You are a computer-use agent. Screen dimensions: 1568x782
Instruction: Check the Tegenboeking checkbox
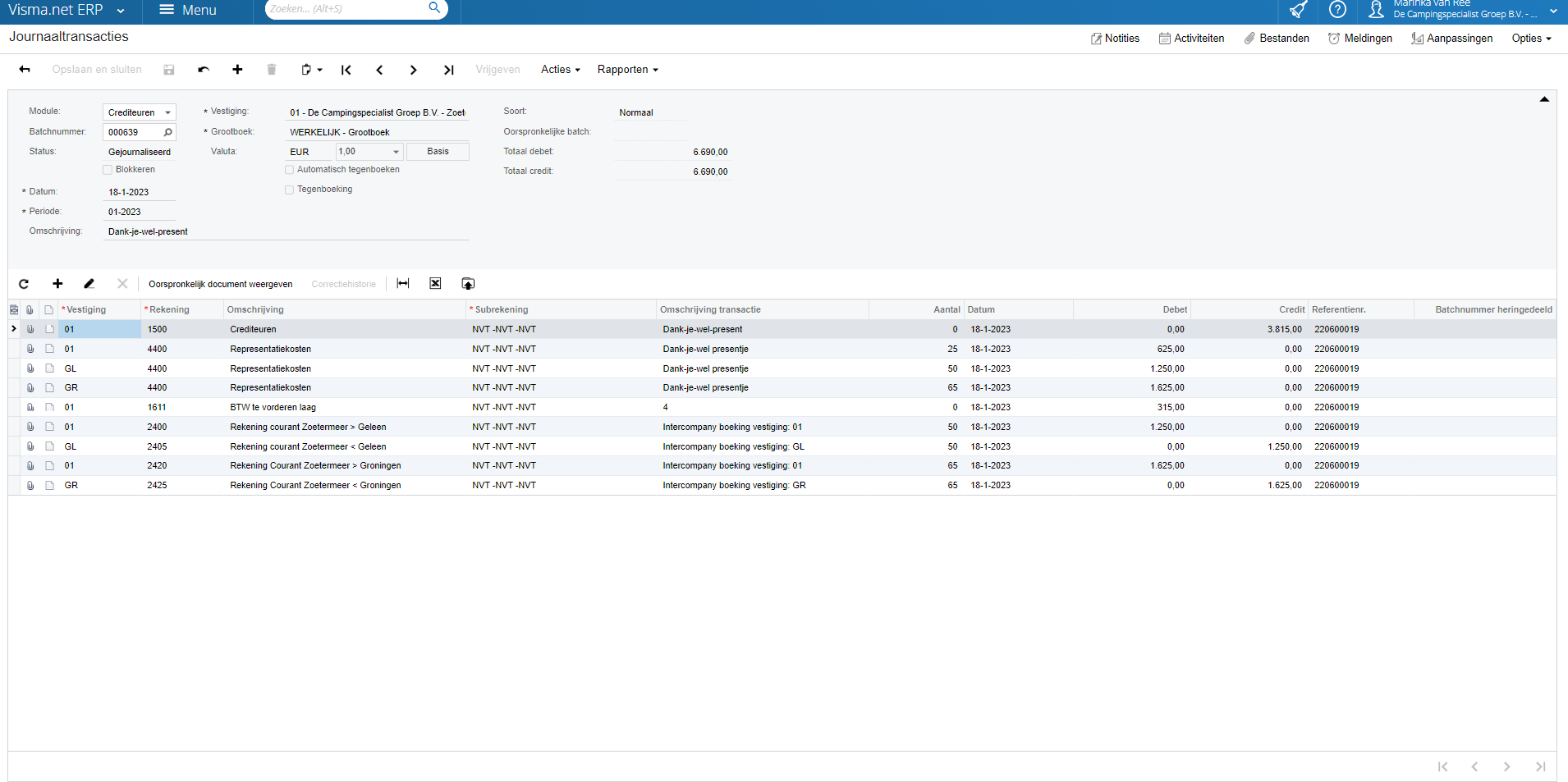(x=289, y=190)
